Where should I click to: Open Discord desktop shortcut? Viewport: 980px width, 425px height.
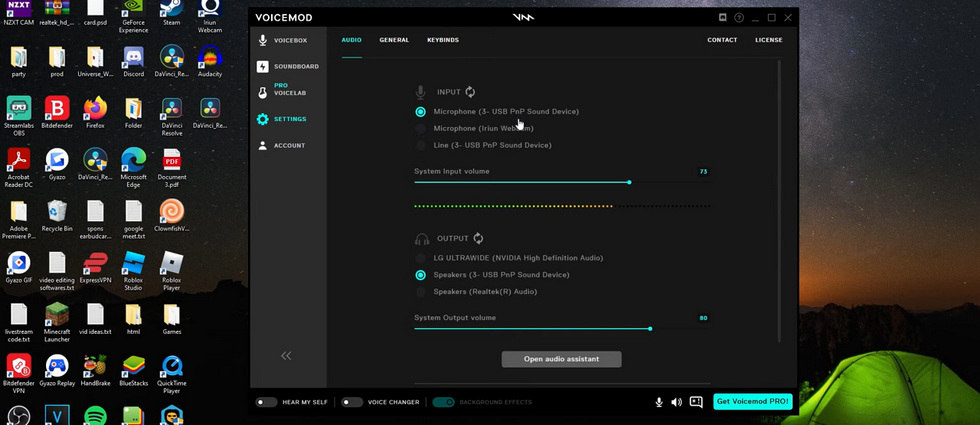[133, 61]
